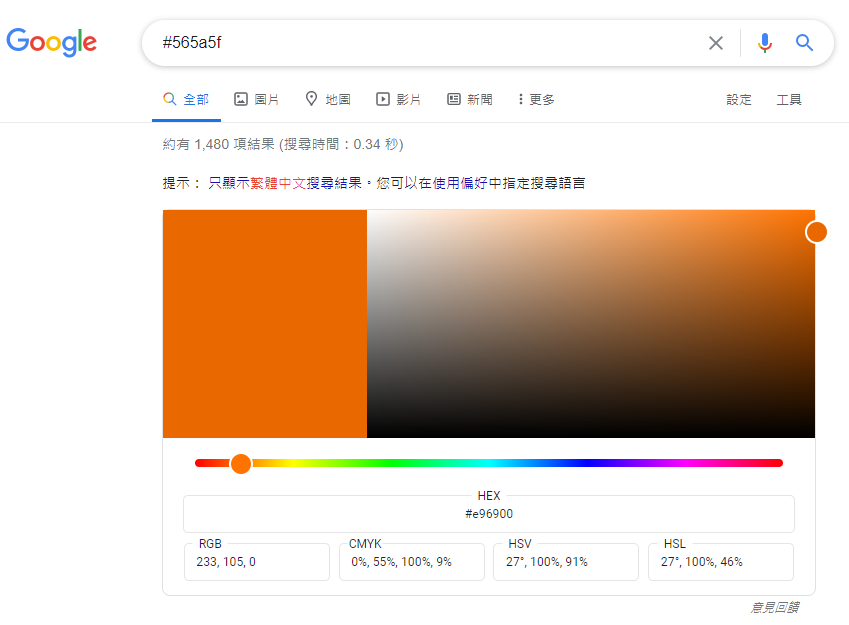Click the magnifying glass search icon
Screen dimensions: 849x625
coord(804,43)
